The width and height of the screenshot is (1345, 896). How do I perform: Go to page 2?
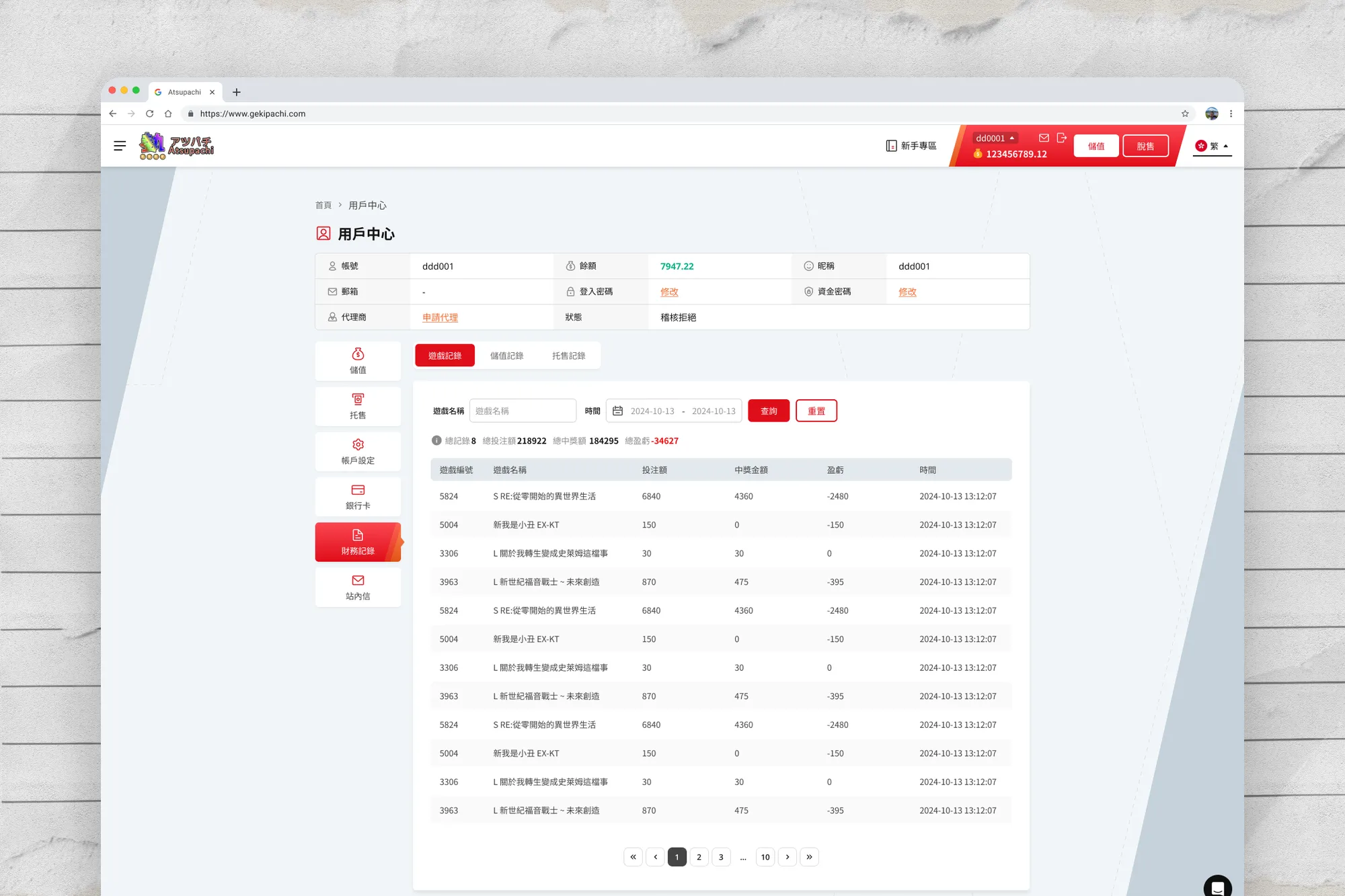coord(699,857)
